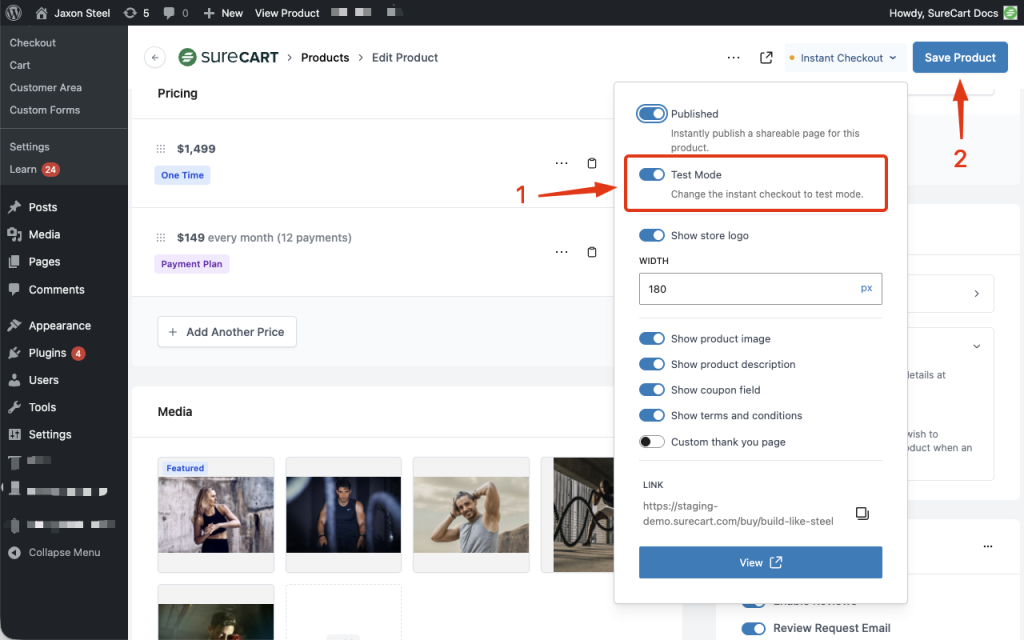1024x640 pixels.
Task: Toggle Show coupon field switch
Action: 651,390
